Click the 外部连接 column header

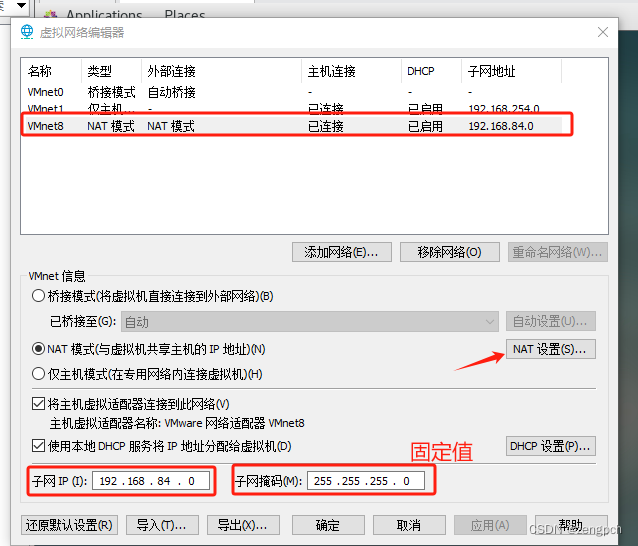point(221,71)
